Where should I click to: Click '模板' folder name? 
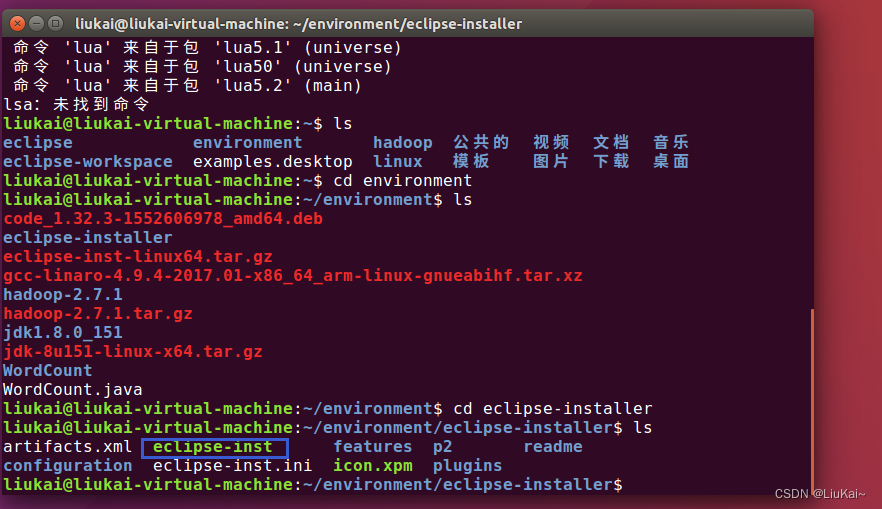pyautogui.click(x=471, y=161)
